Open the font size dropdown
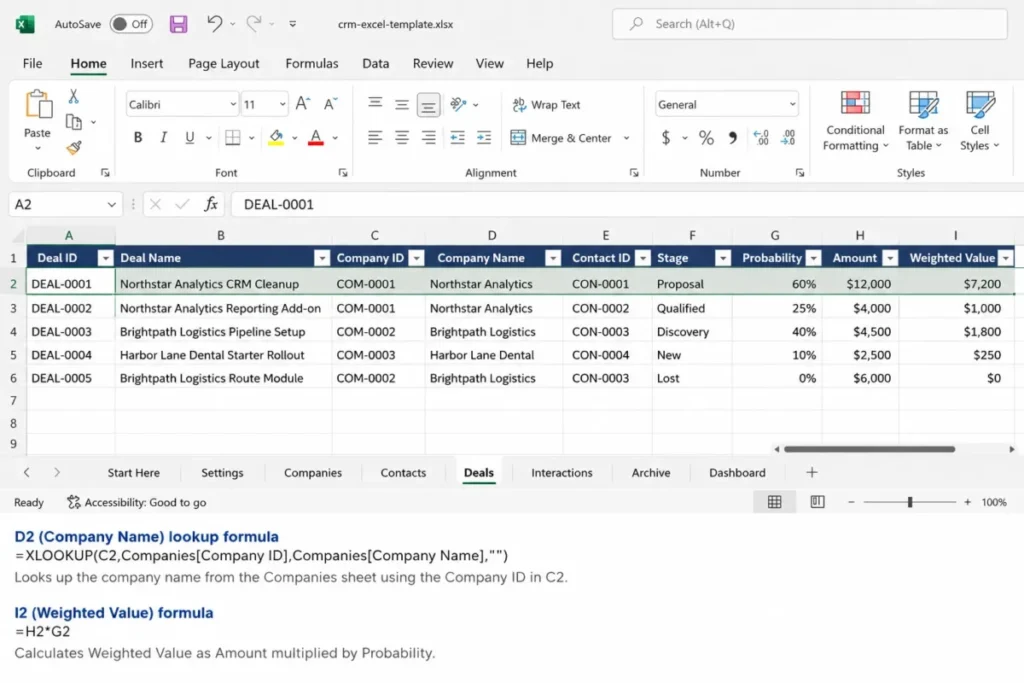 pos(282,104)
